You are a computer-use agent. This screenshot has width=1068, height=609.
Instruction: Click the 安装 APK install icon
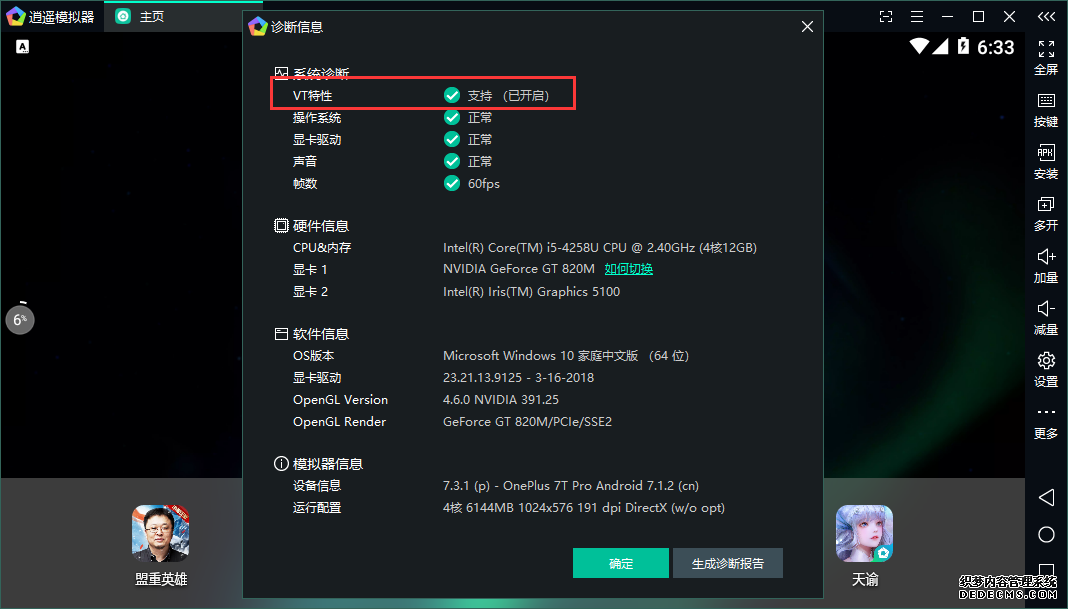tap(1046, 162)
